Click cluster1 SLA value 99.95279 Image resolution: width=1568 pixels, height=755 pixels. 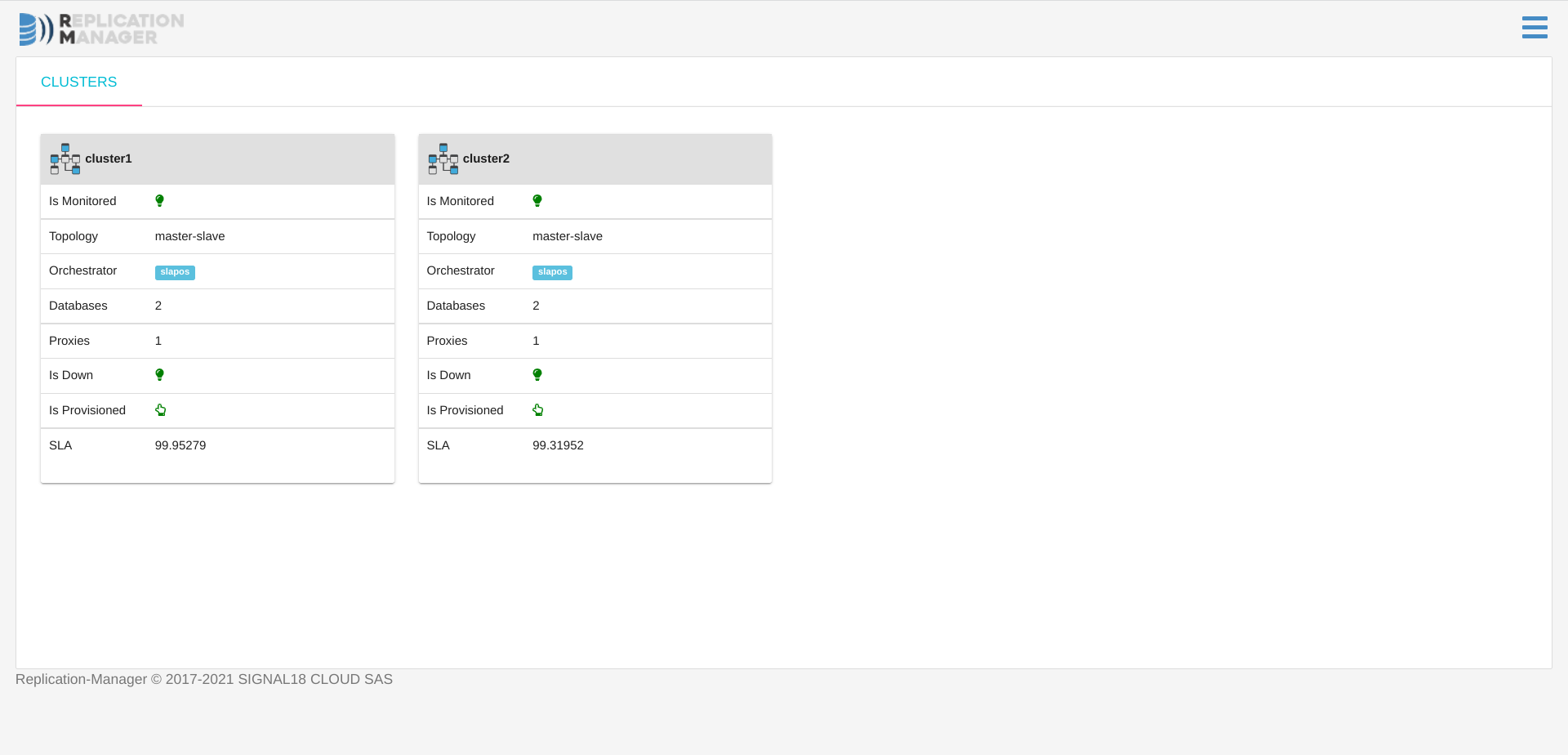[180, 445]
